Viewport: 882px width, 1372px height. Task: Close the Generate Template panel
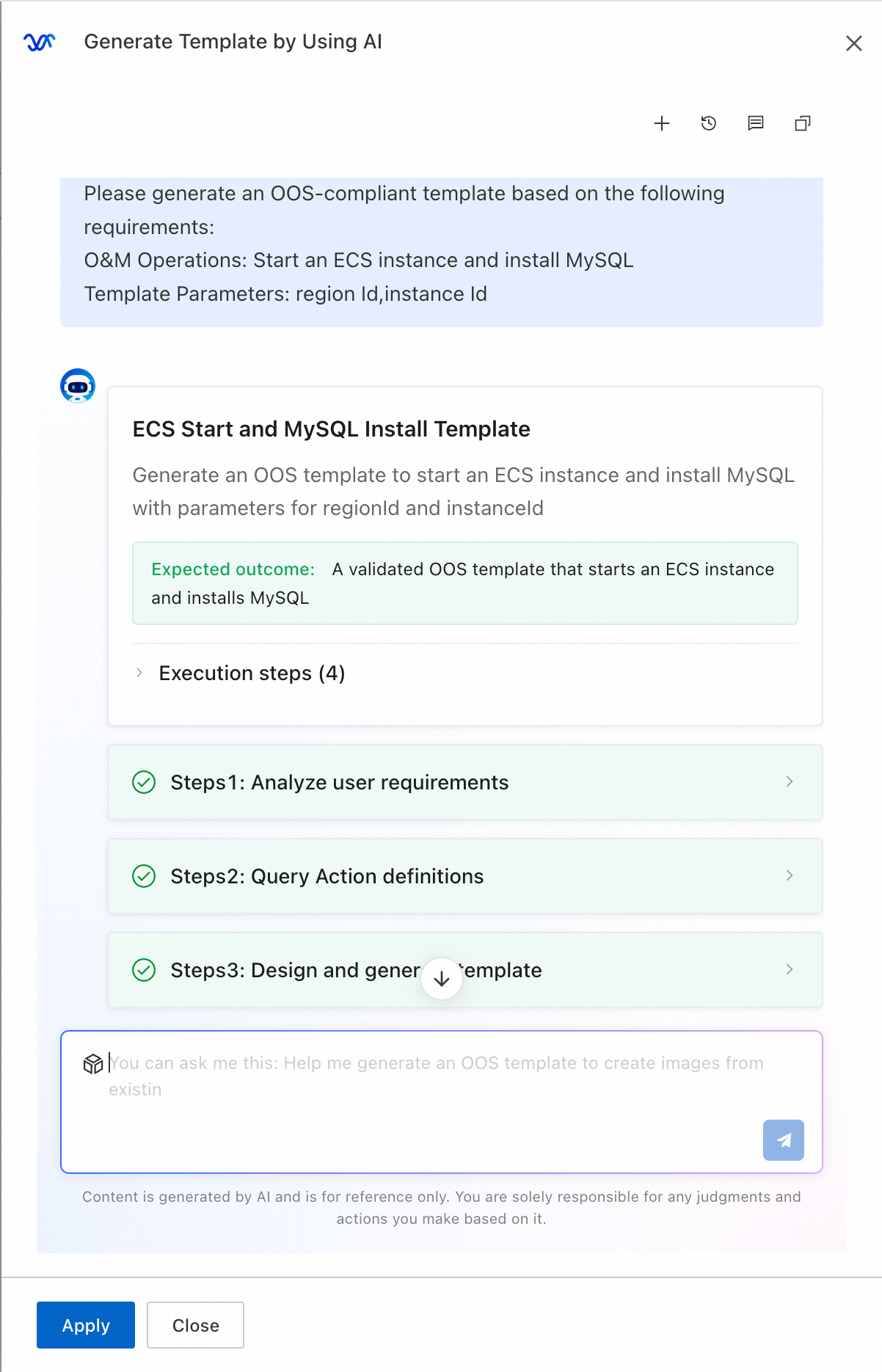pos(854,43)
